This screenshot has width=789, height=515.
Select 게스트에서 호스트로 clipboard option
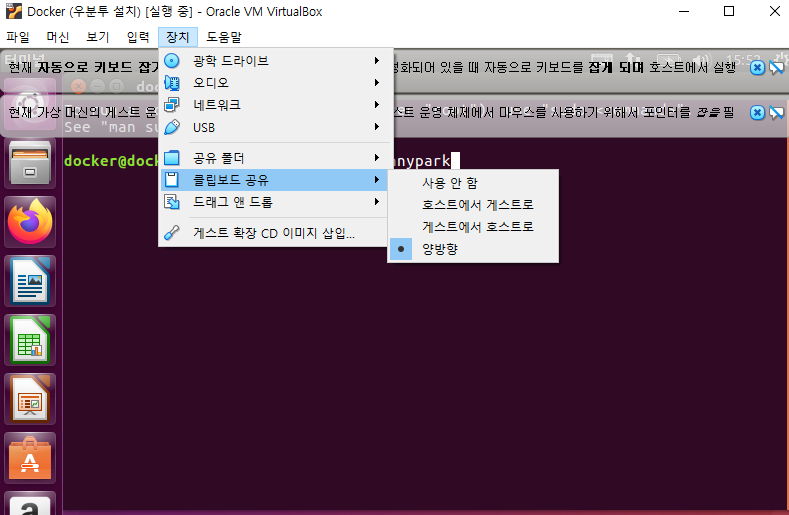474,227
